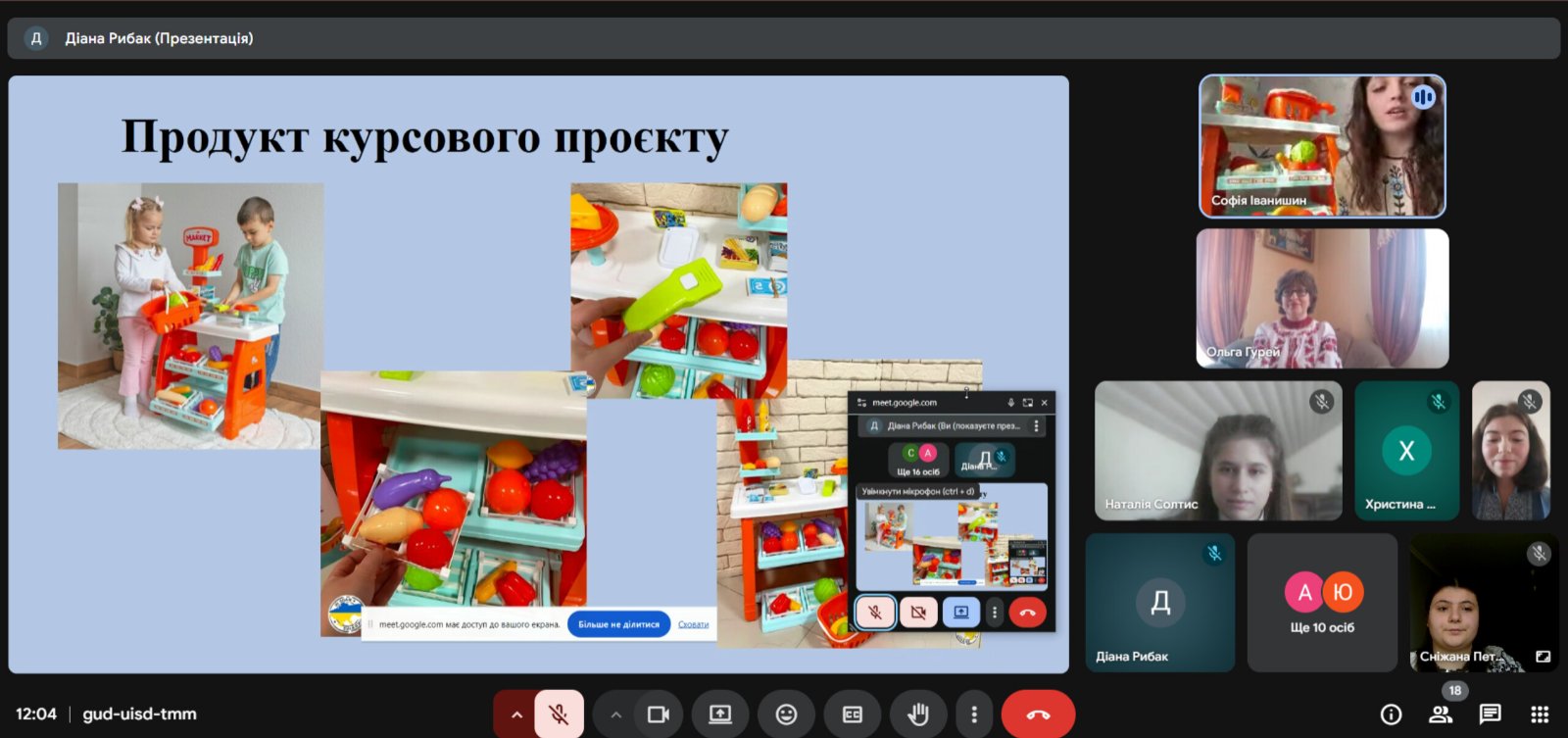Select Софія Іванишин video tile
Screen dimensions: 1568x738
(x=1322, y=146)
